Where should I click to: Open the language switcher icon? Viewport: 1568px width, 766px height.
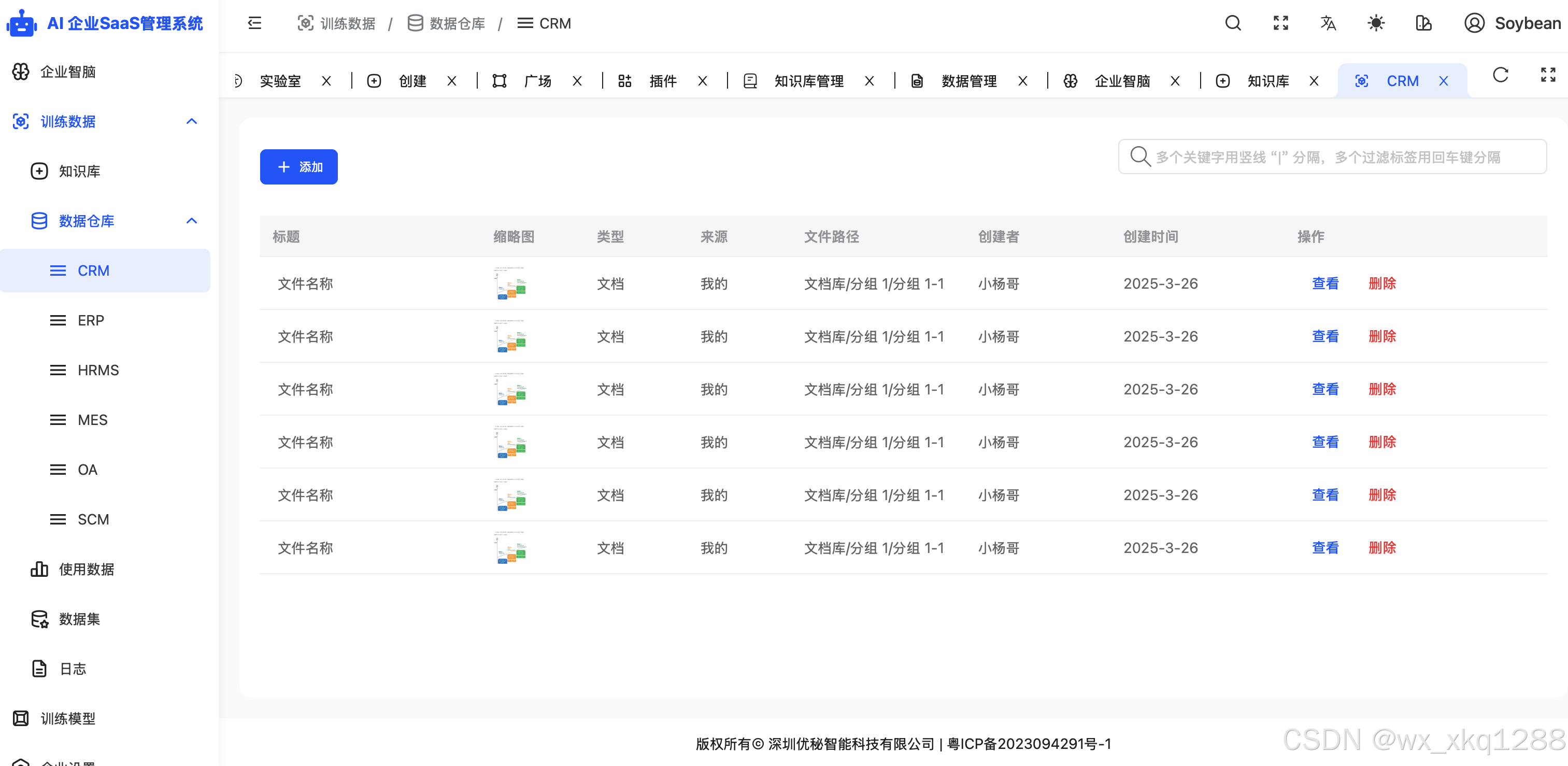pyautogui.click(x=1328, y=23)
